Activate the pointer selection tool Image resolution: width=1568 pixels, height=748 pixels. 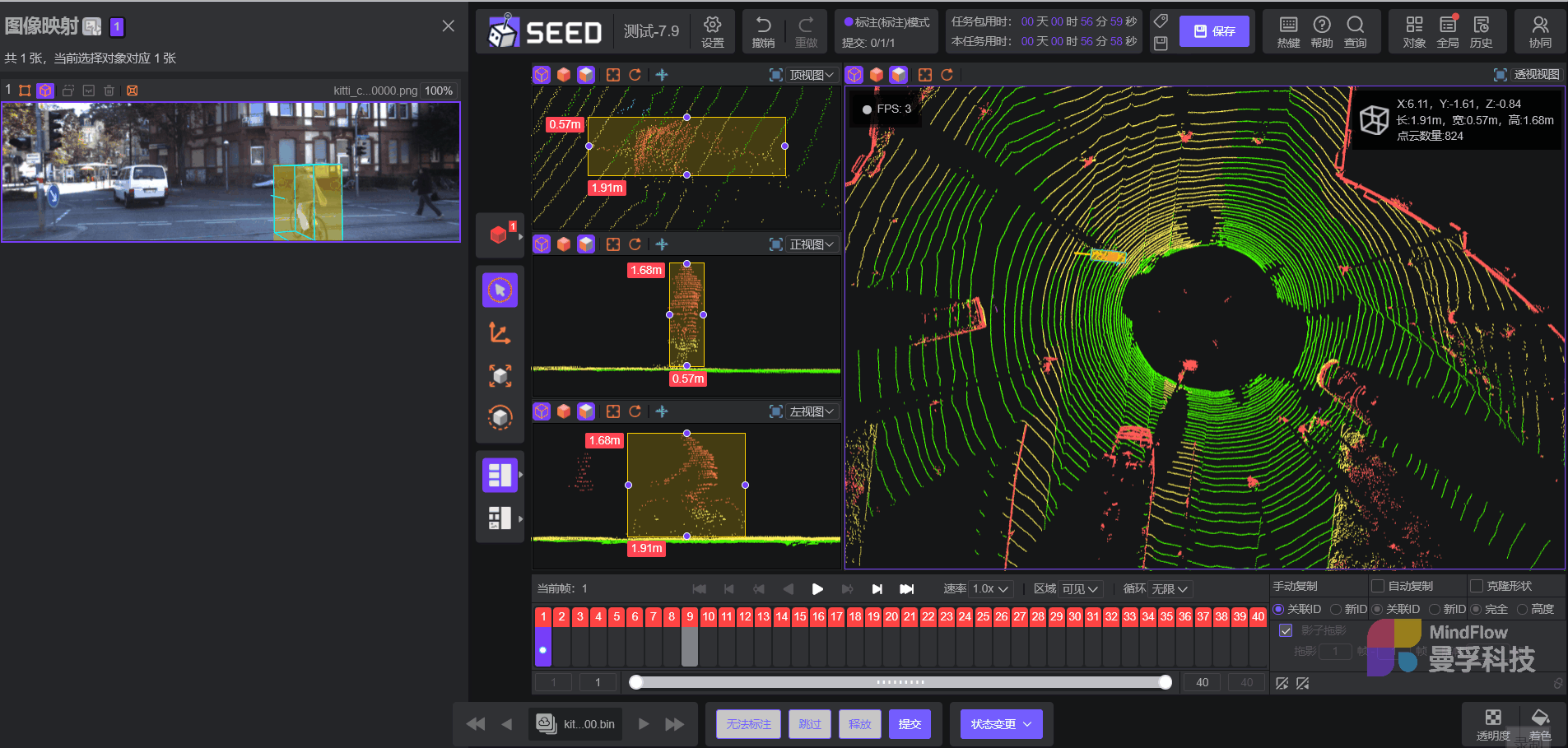tap(500, 290)
